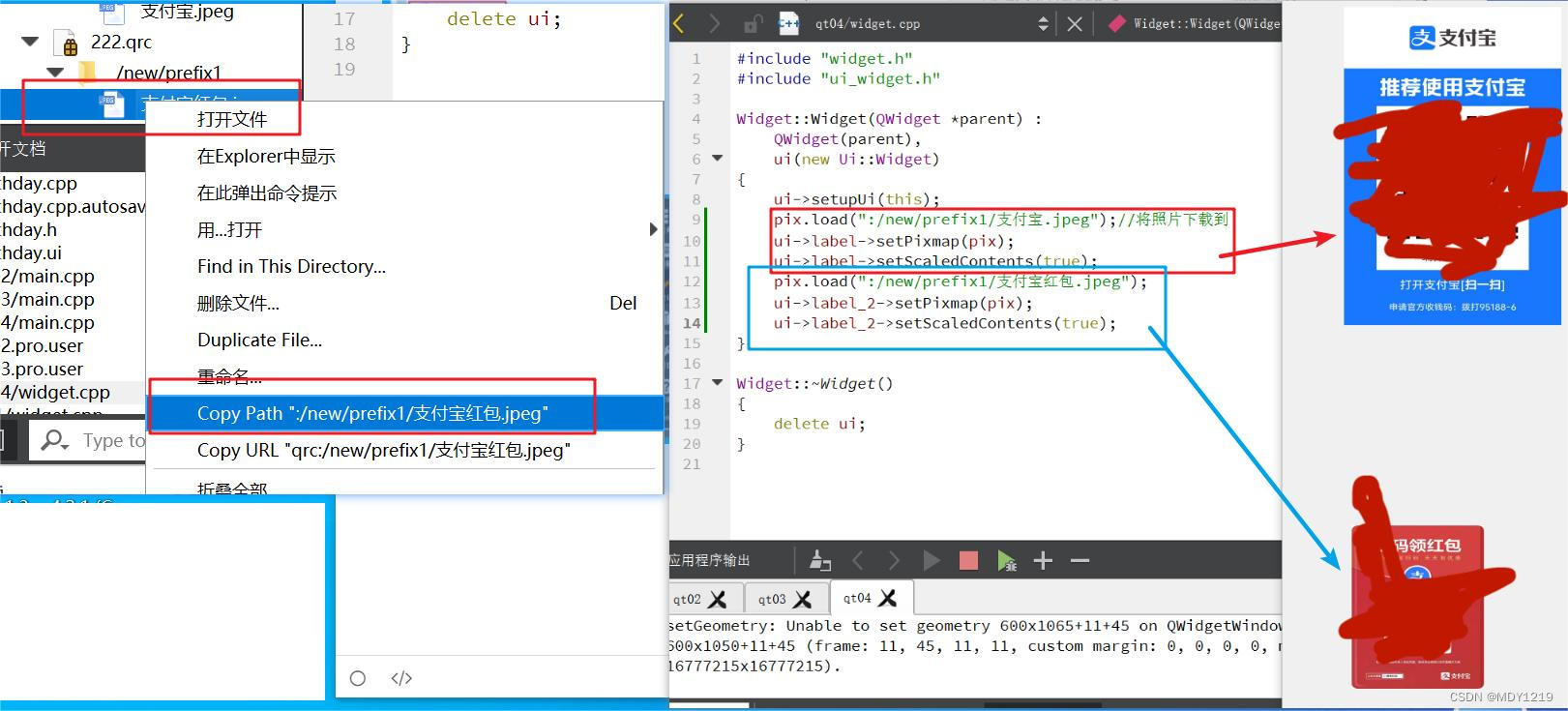Click the delete ui; line in left editor
This screenshot has width=1568, height=711.
pos(504,18)
